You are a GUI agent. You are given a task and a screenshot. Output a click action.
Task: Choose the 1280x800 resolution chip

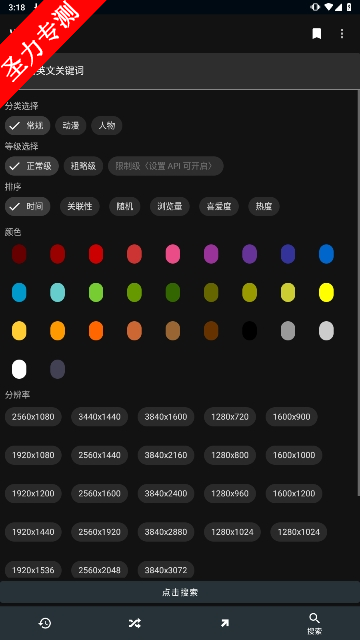(230, 455)
